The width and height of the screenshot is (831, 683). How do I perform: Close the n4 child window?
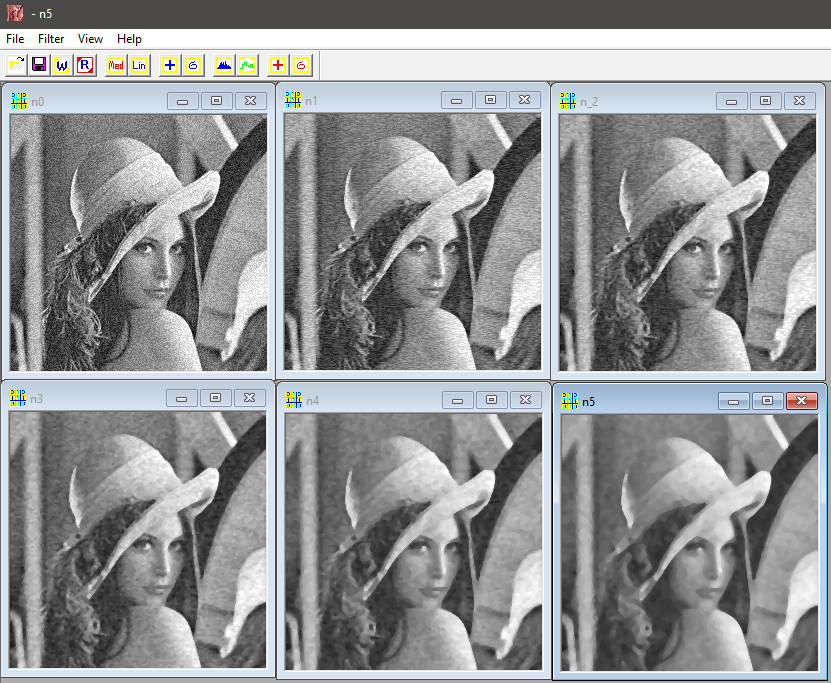tap(525, 400)
